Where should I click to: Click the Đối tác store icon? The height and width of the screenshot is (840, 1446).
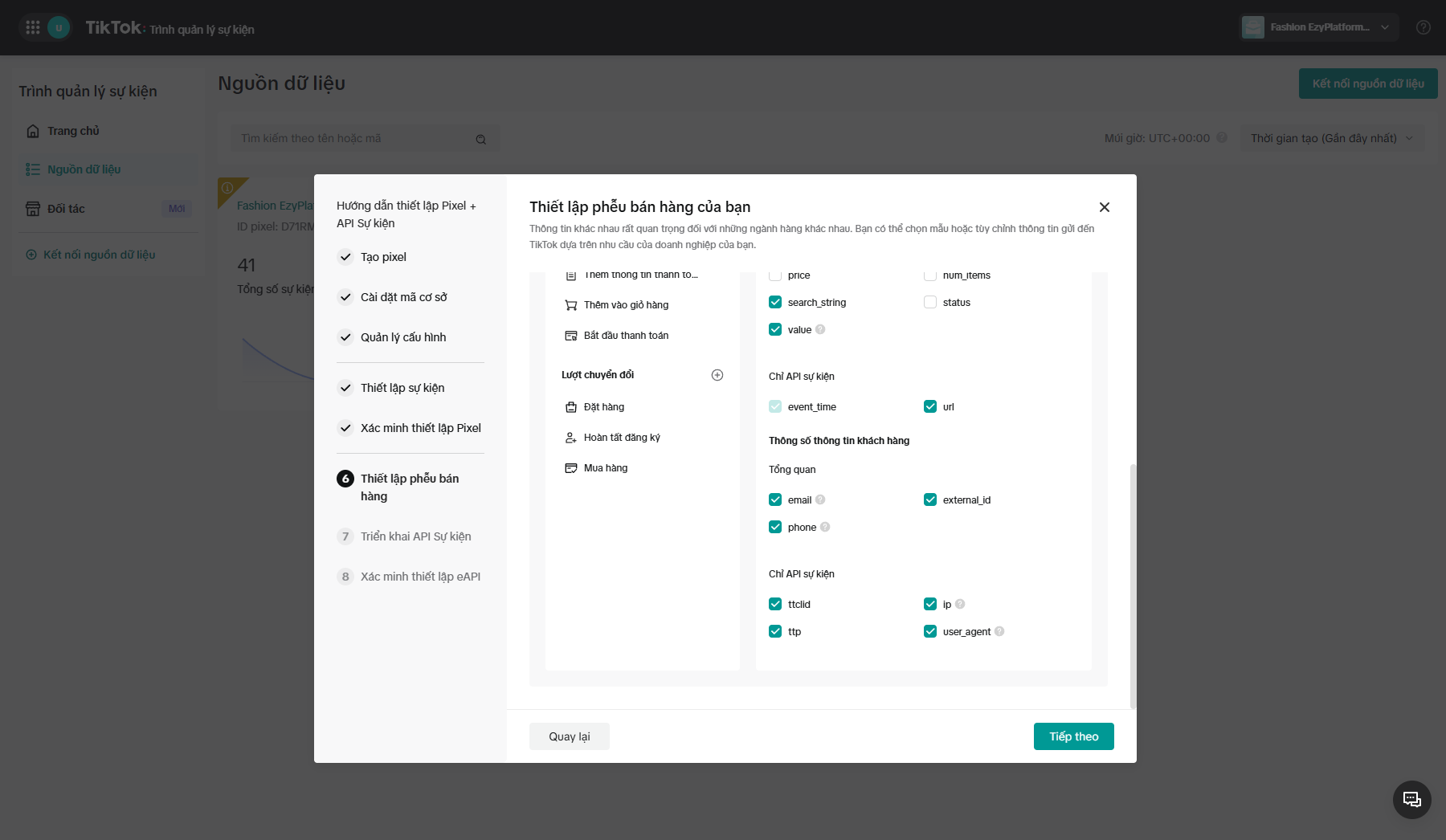tap(33, 209)
